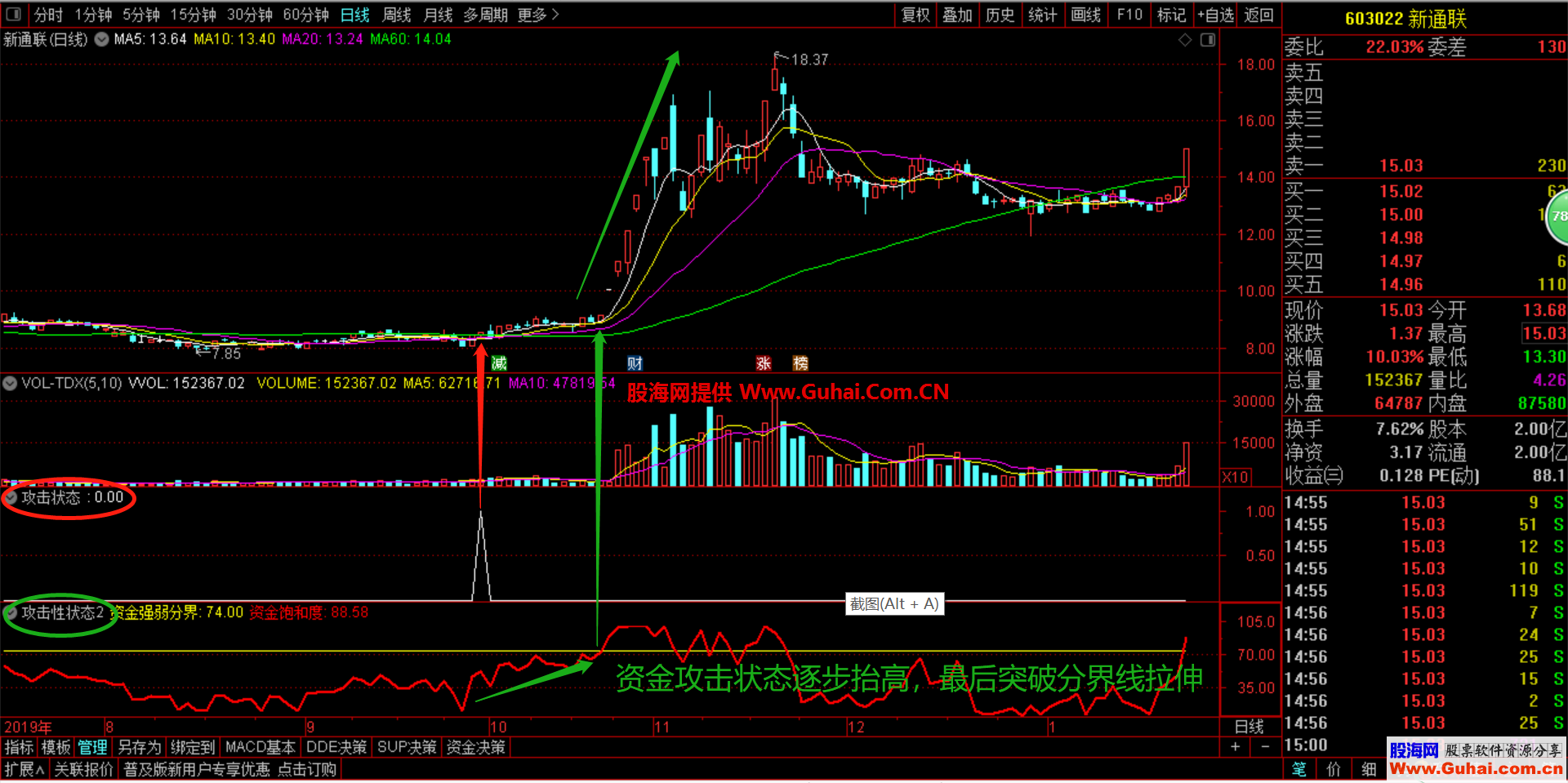
Task: Click the 绑定到 bind button
Action: coord(193,747)
